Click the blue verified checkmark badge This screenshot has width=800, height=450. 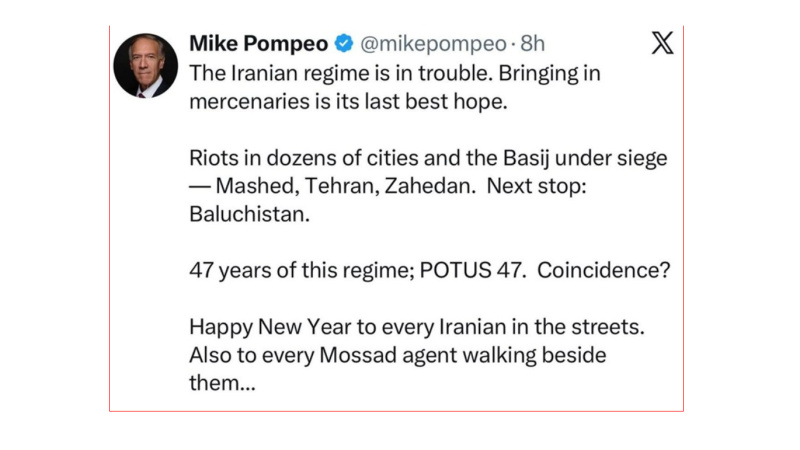tap(342, 44)
